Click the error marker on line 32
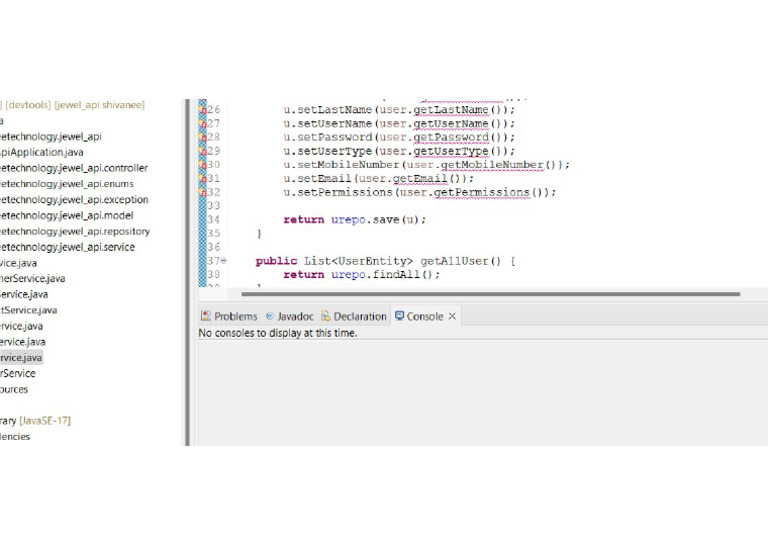This screenshot has height=543, width=768. point(203,192)
